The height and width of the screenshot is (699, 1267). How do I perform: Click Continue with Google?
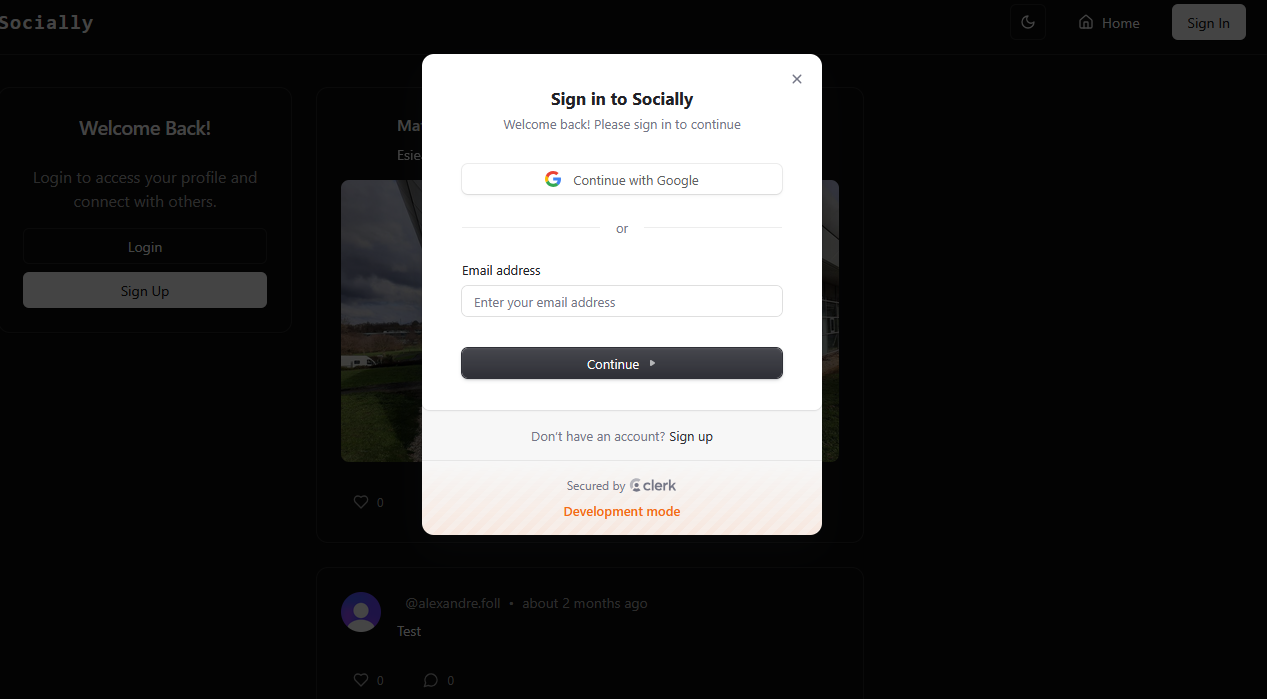[x=622, y=180]
